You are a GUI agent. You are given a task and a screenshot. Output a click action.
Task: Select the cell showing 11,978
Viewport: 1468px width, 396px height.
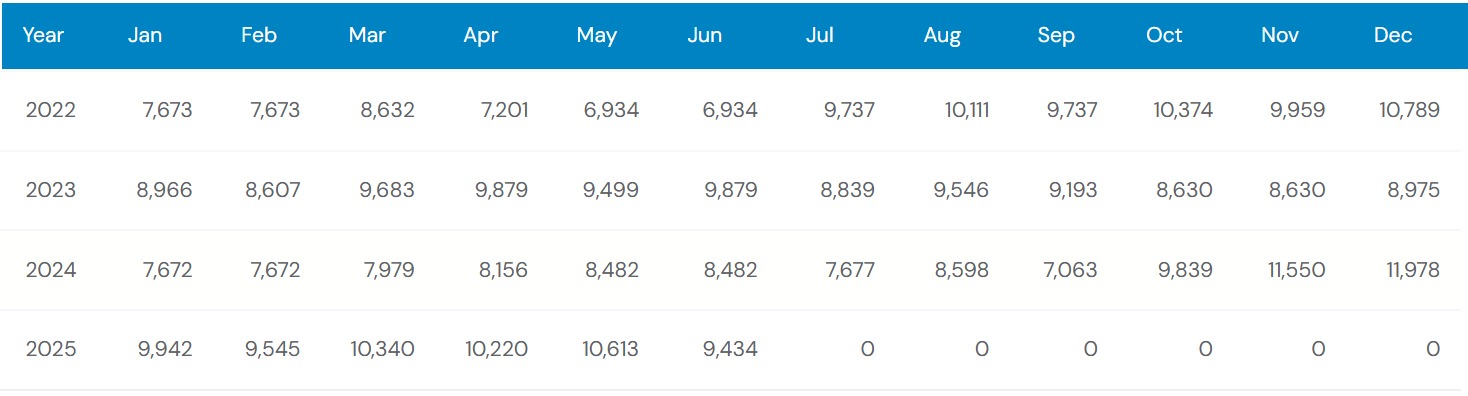[x=1411, y=270]
